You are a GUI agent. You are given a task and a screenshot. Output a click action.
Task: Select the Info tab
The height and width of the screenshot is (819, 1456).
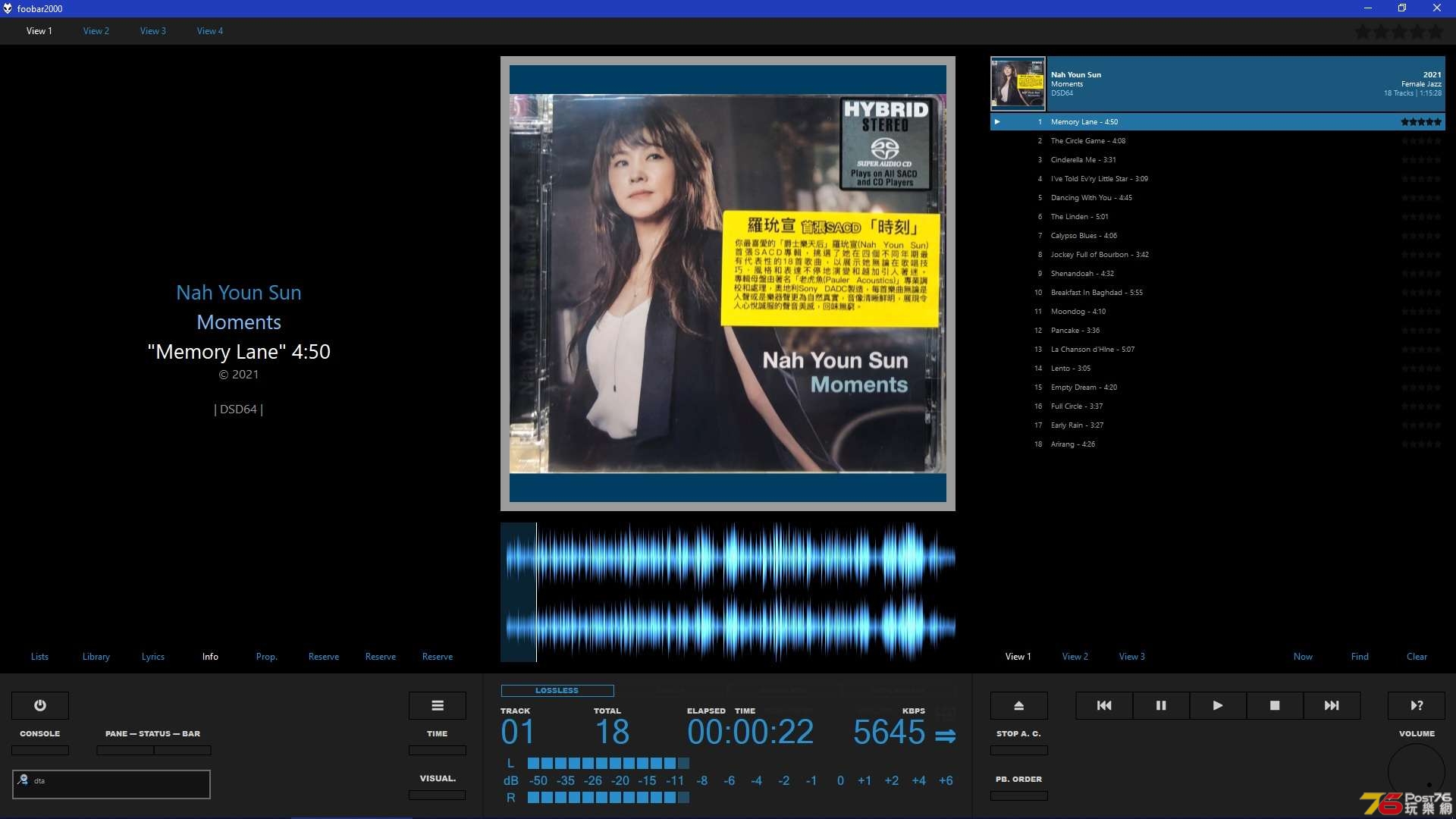[x=210, y=657]
